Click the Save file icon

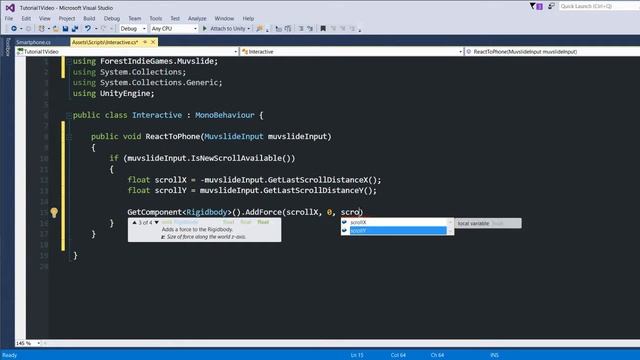[x=65, y=29]
